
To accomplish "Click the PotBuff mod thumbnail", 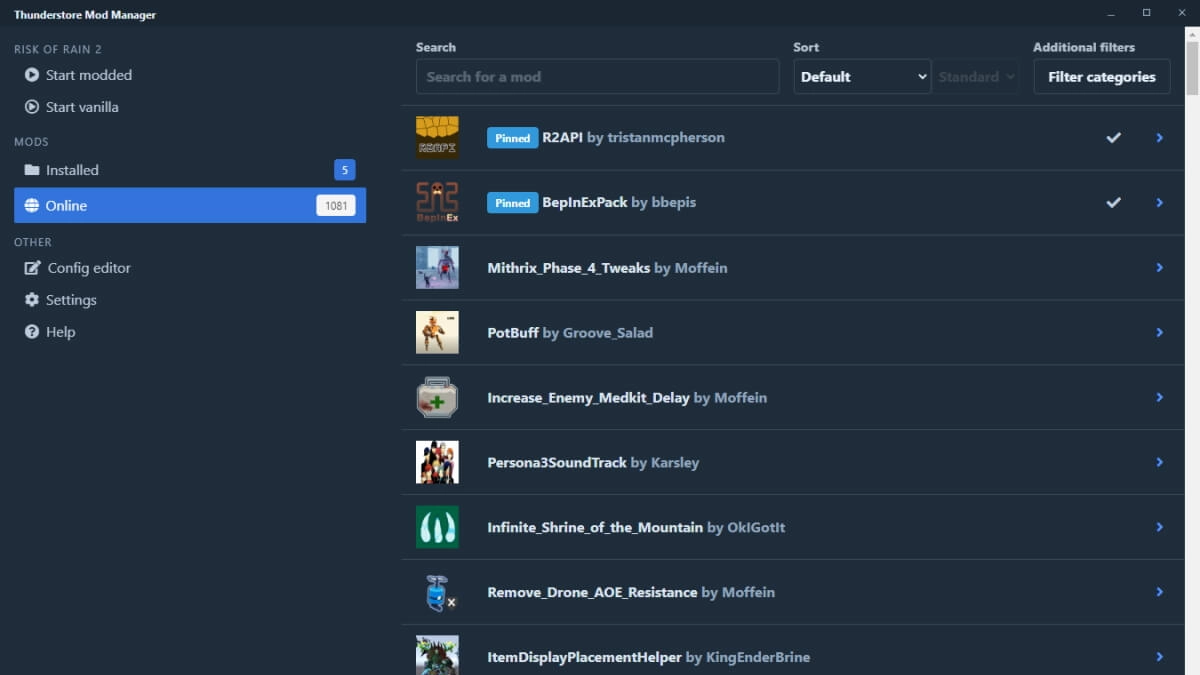I will 437,332.
